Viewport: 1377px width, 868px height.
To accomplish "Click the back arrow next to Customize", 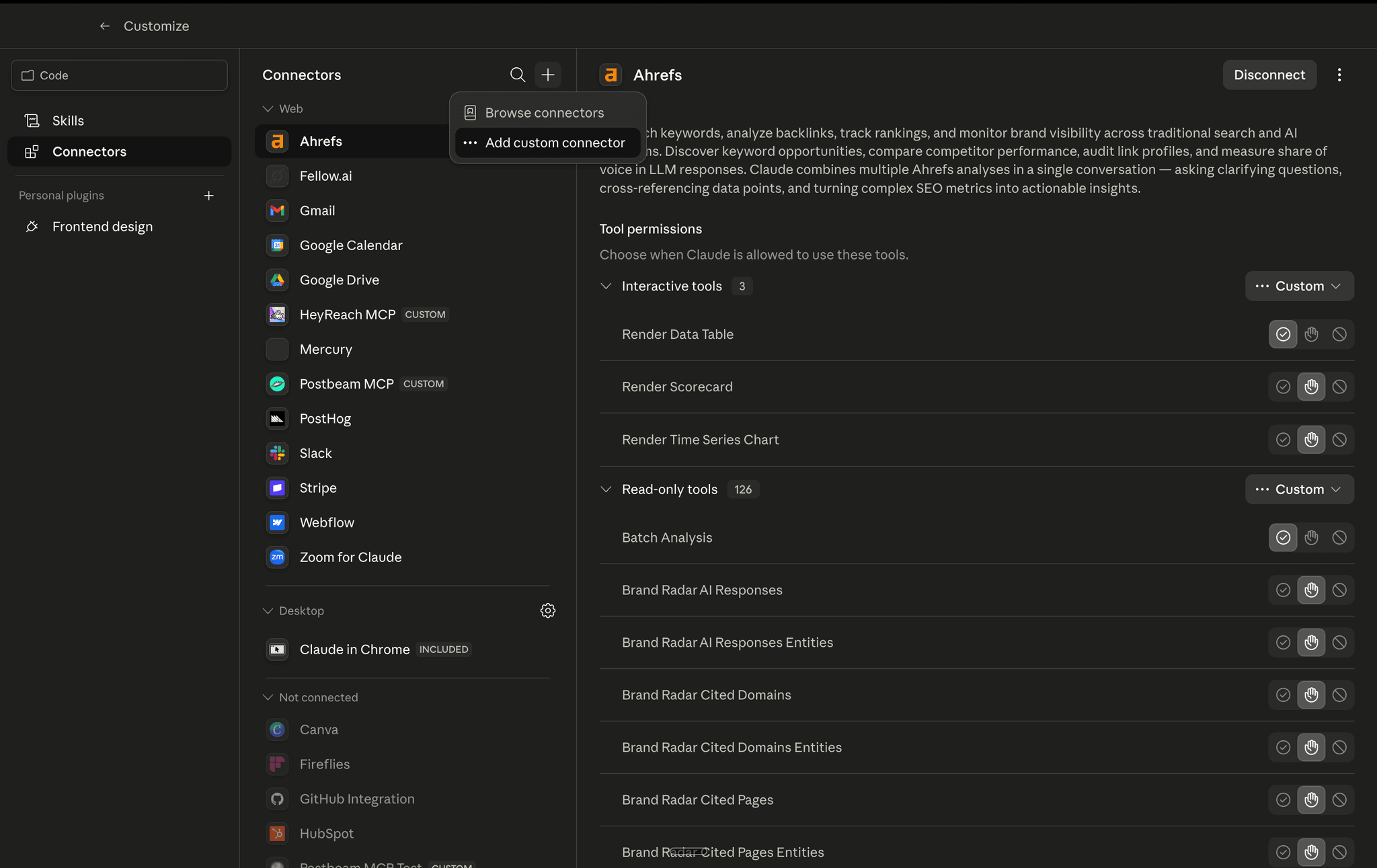I will click(x=105, y=26).
